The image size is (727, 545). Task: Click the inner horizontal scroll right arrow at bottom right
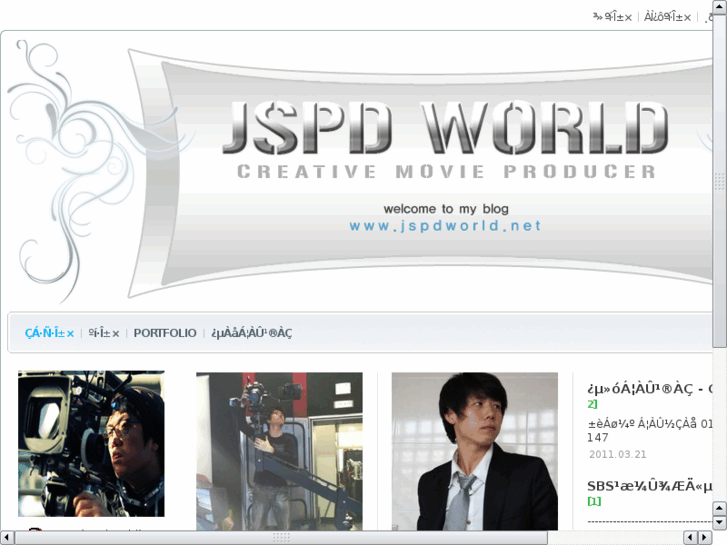click(705, 538)
